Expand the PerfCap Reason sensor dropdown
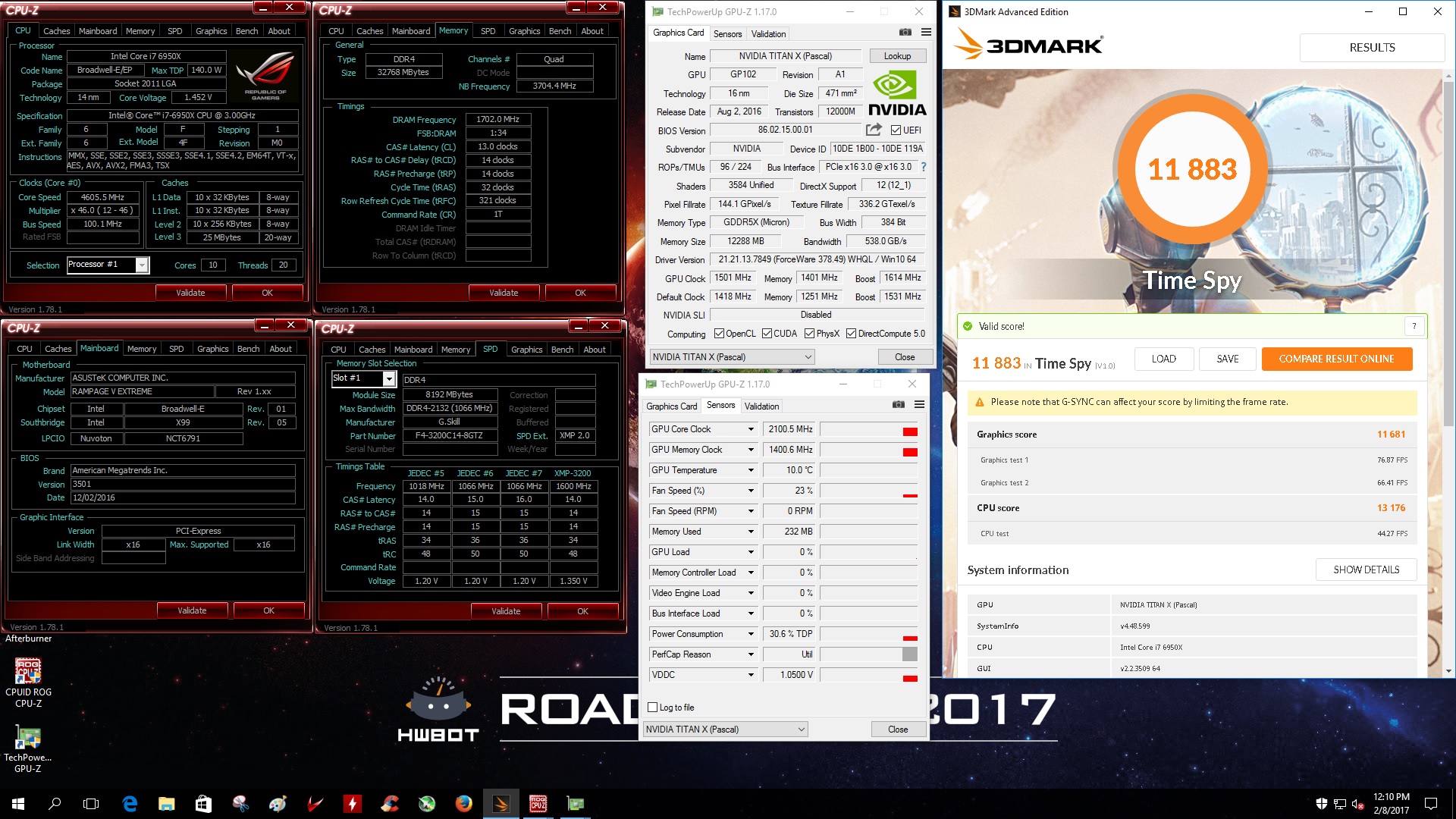Image resolution: width=1456 pixels, height=819 pixels. 751,654
